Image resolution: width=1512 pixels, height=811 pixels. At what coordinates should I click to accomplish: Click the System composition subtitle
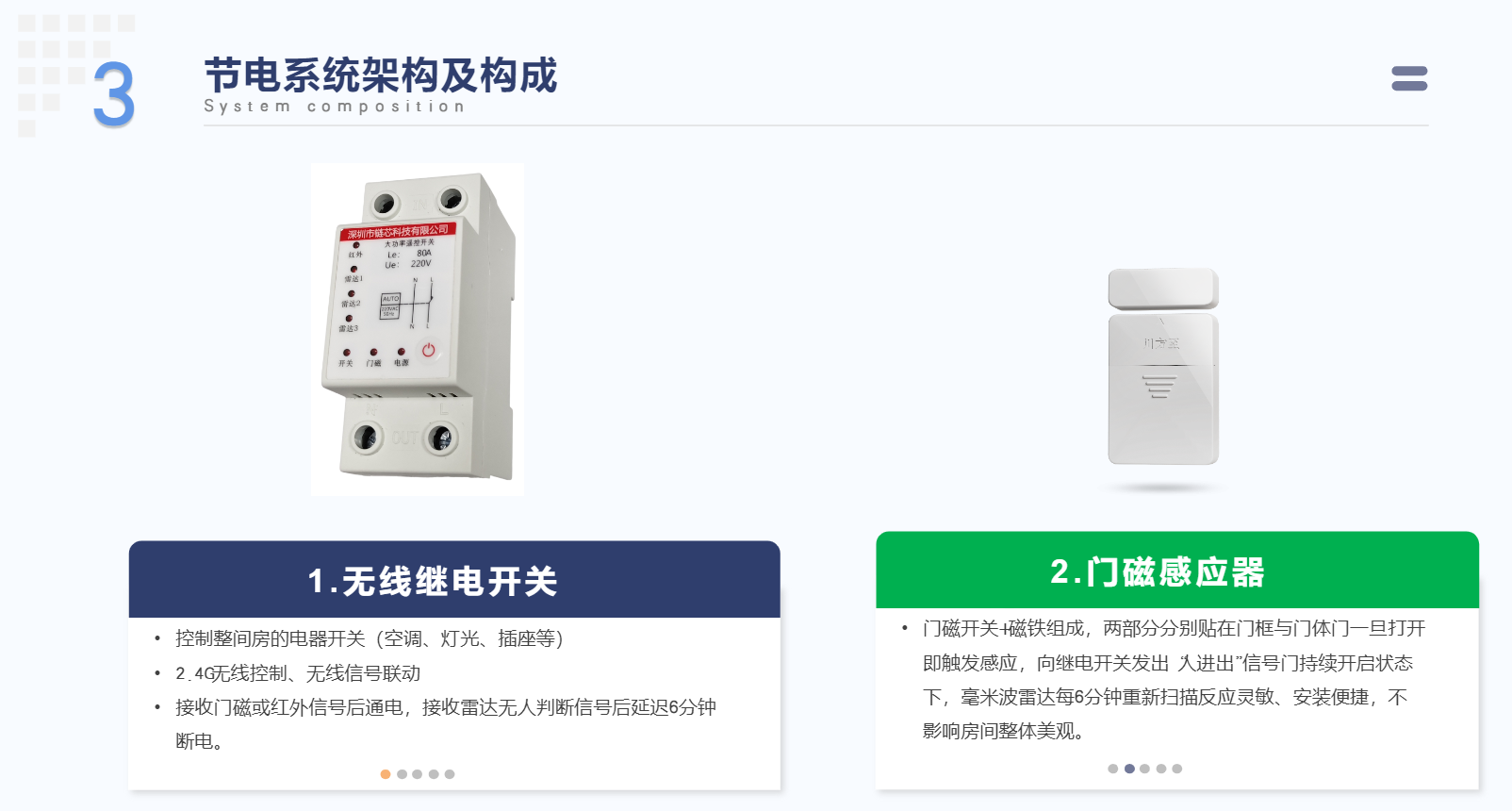335,107
